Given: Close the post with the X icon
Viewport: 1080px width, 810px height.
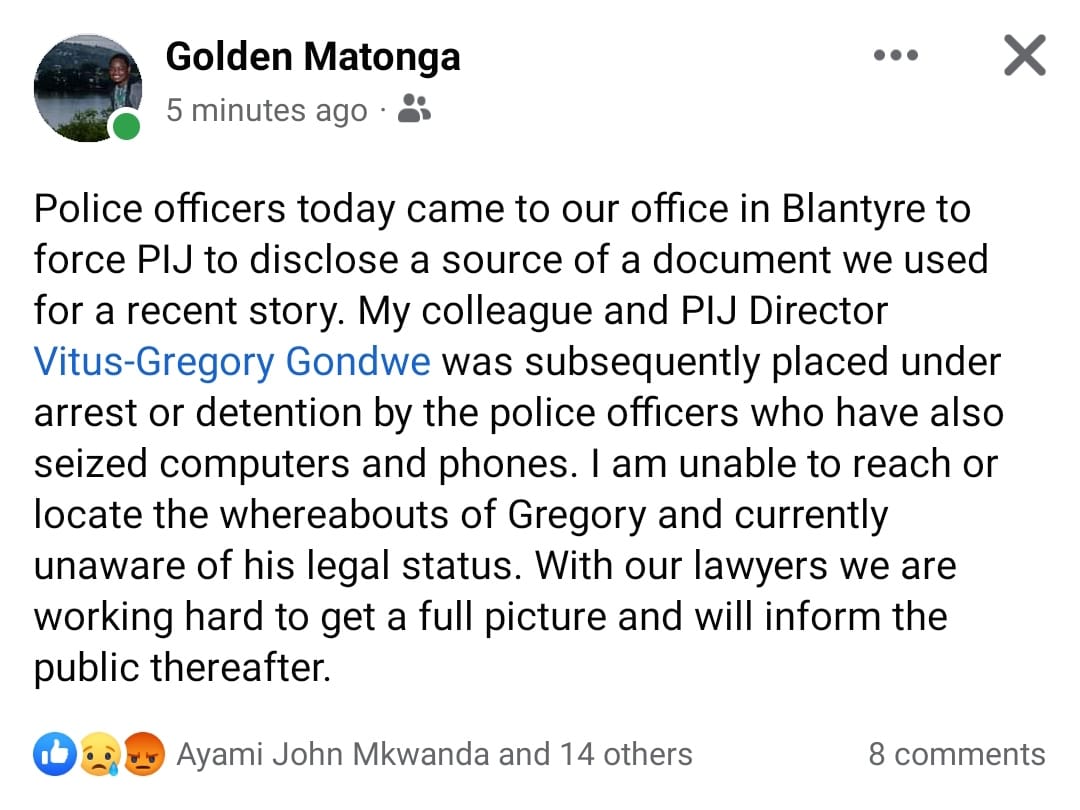Looking at the screenshot, I should 1024,56.
